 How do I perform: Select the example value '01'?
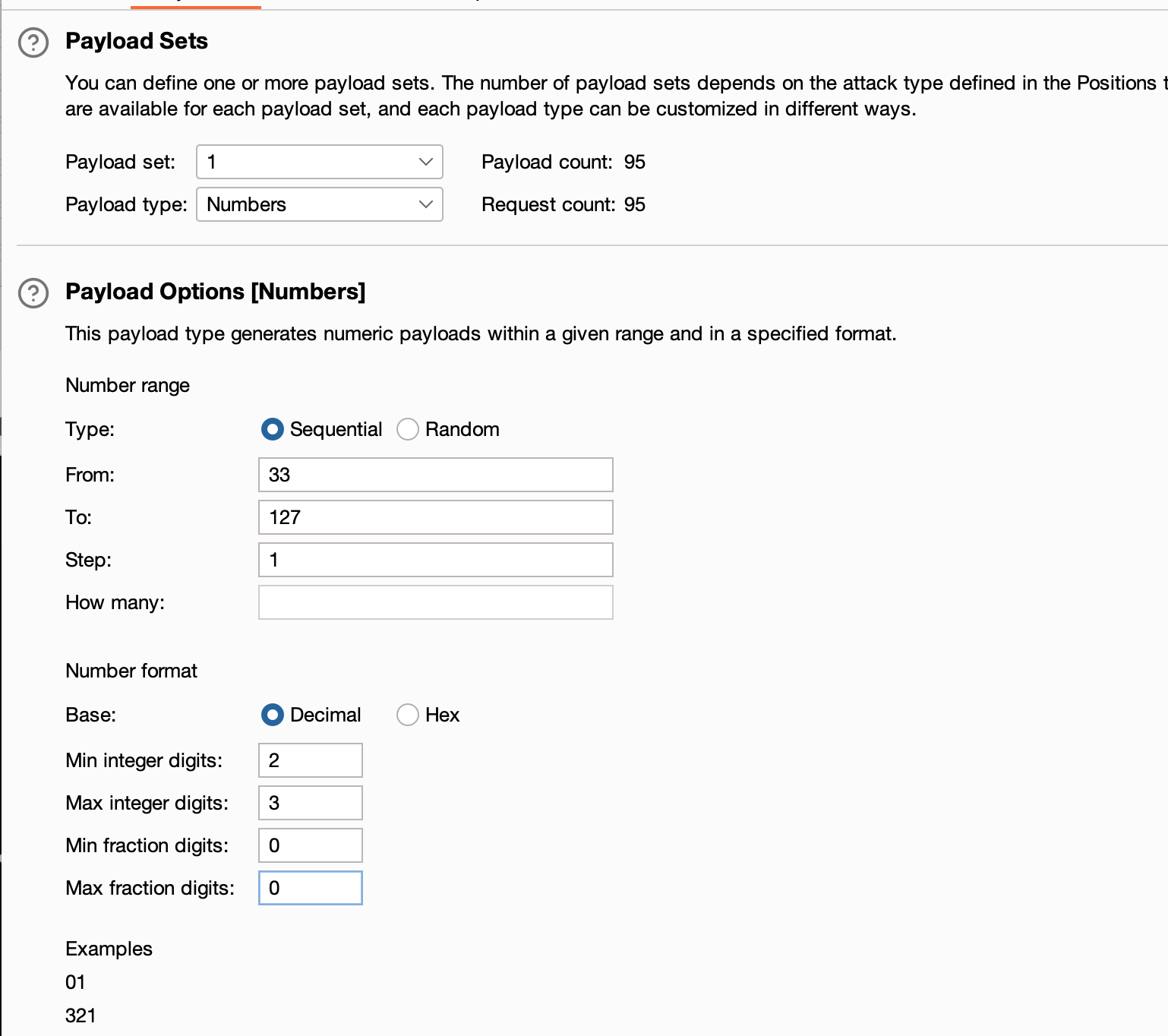click(75, 982)
